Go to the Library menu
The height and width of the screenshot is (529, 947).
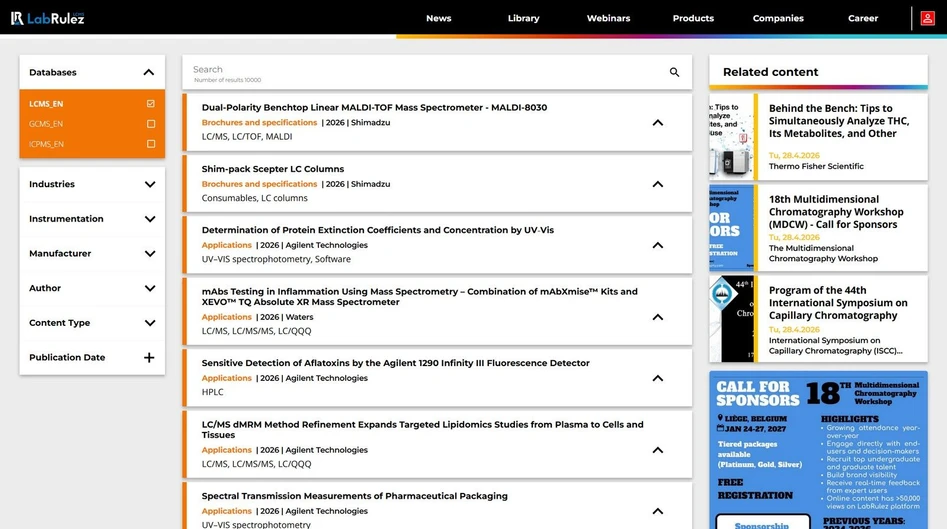pyautogui.click(x=523, y=18)
